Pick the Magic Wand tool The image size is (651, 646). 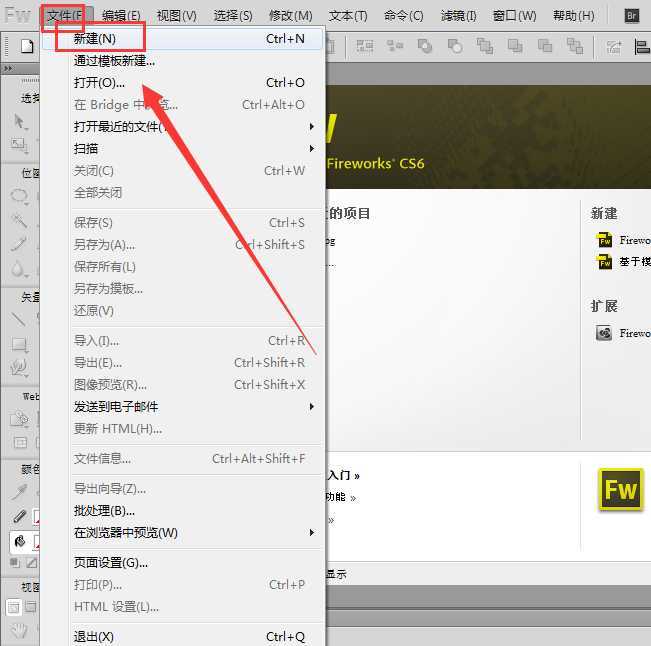19,221
